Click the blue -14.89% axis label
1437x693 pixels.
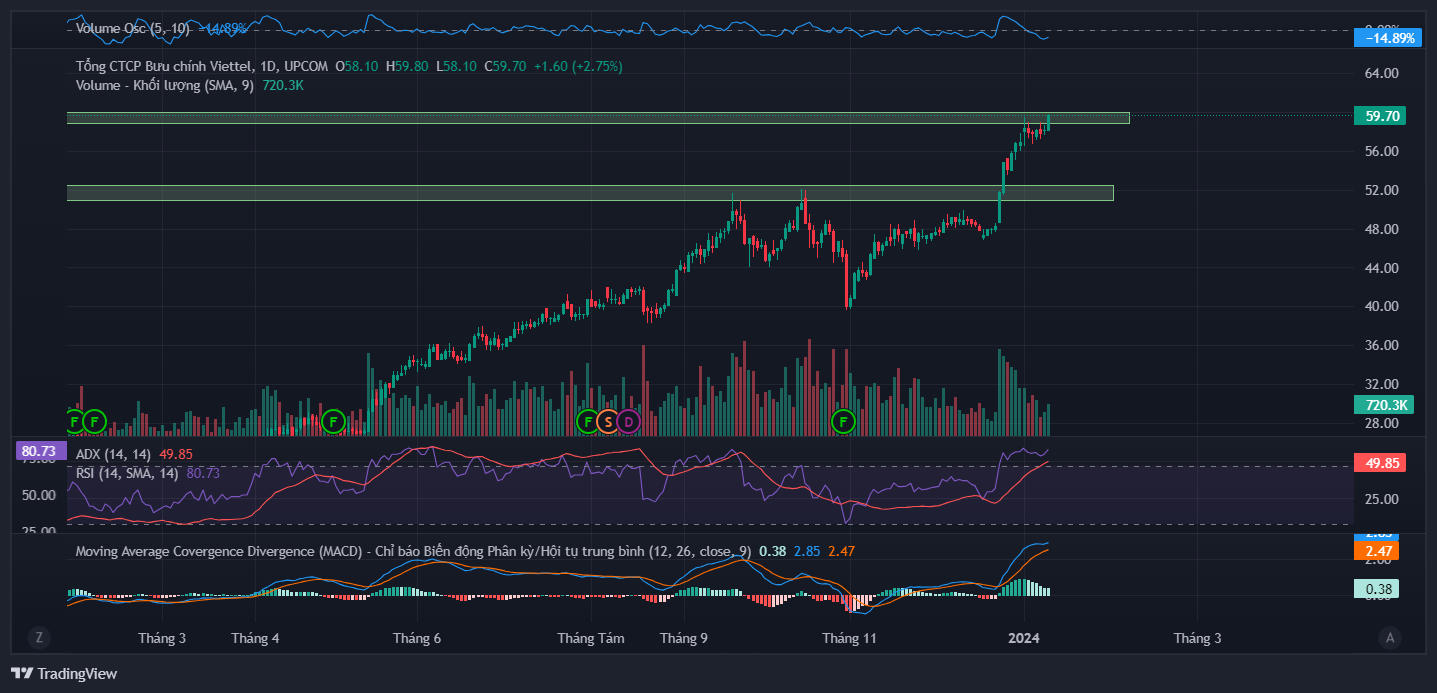1387,38
